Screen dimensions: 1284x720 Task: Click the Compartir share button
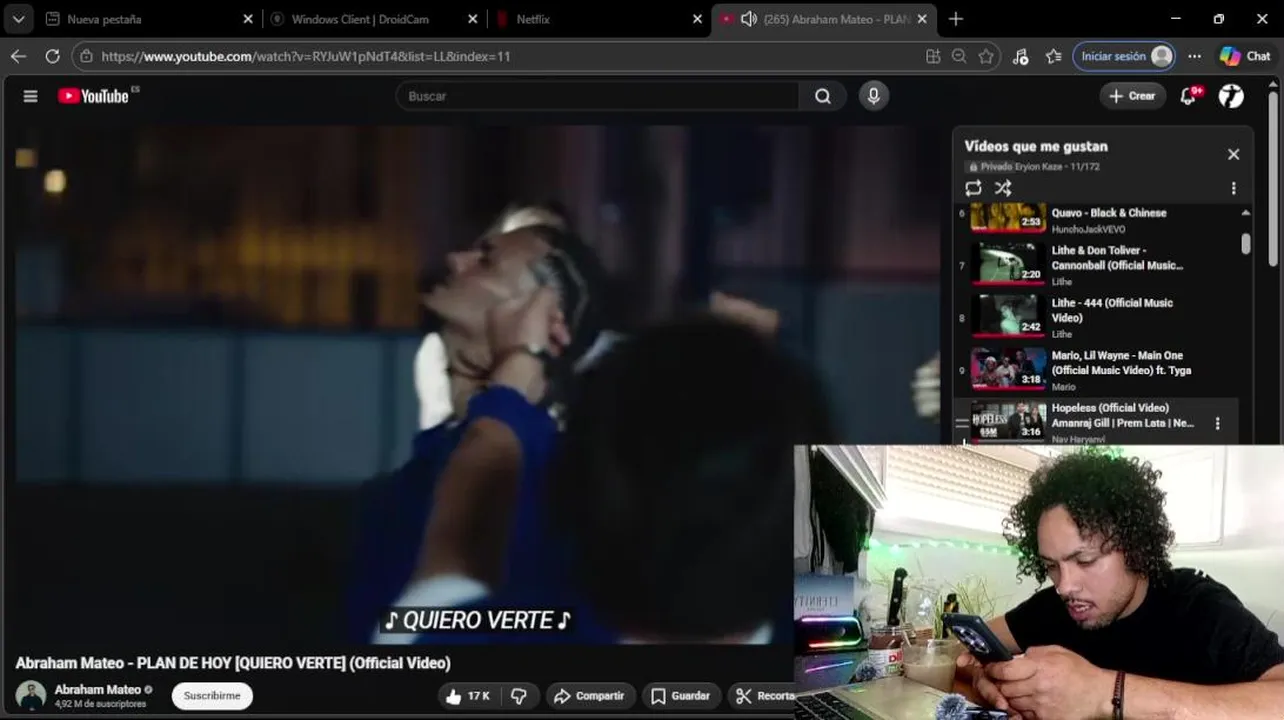(589, 696)
